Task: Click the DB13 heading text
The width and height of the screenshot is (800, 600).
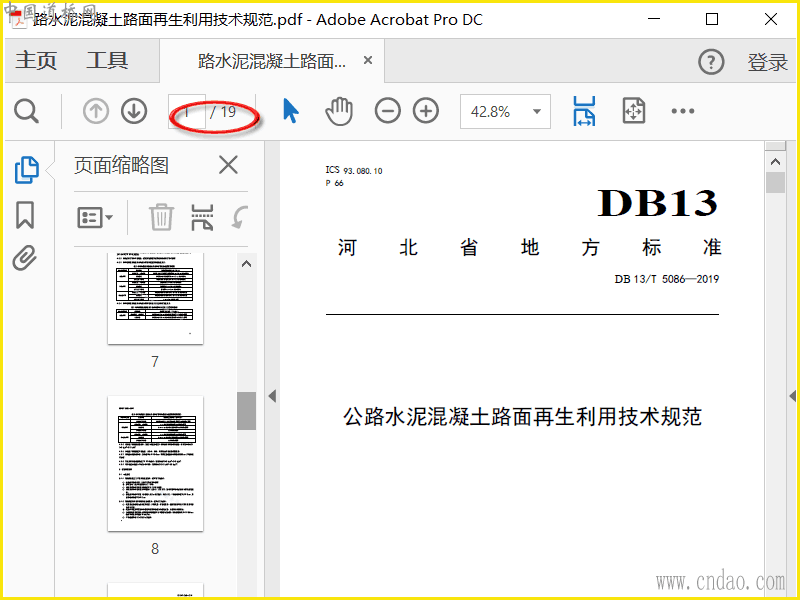Action: (658, 203)
